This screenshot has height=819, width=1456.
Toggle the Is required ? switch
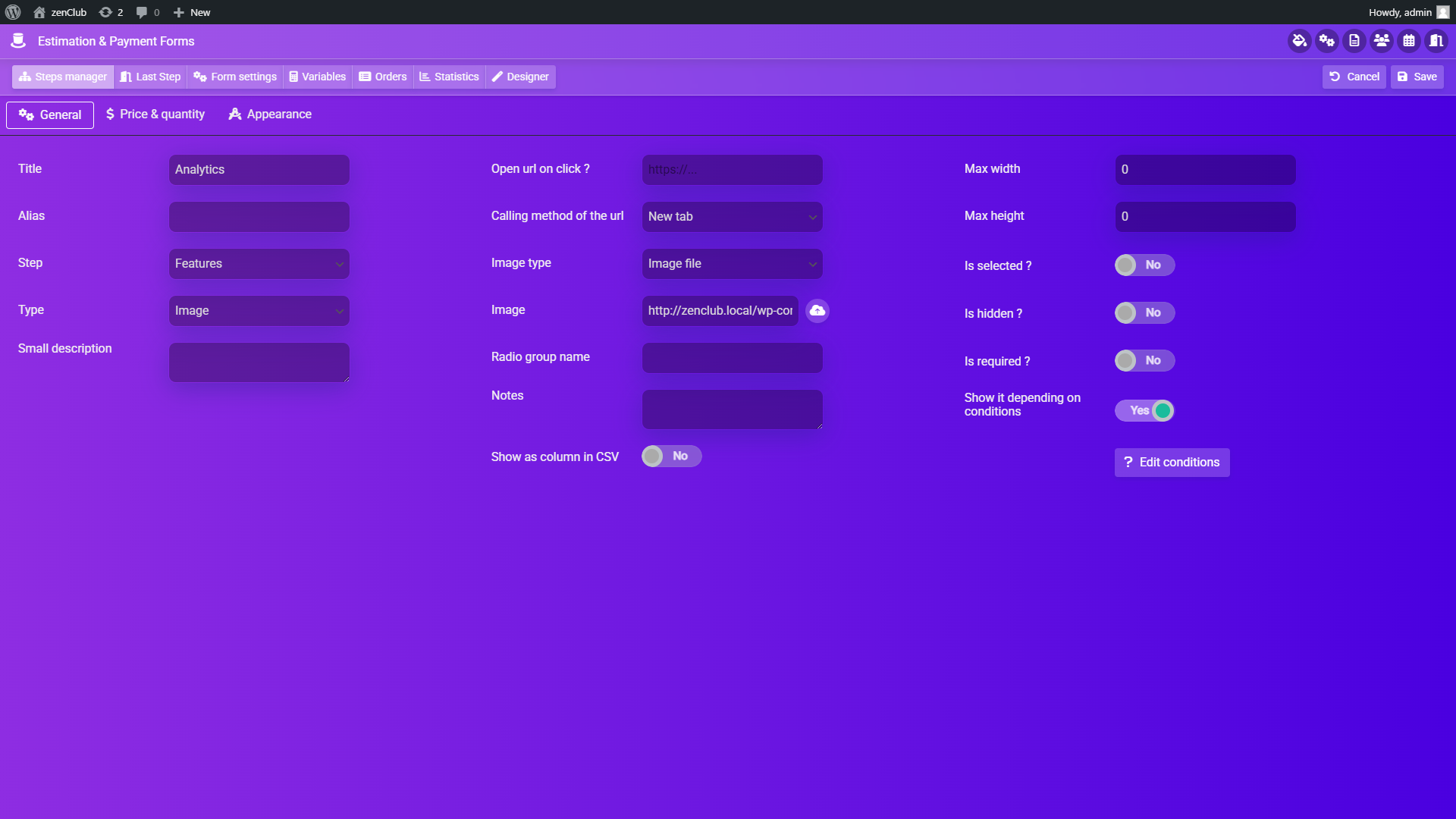(1144, 360)
